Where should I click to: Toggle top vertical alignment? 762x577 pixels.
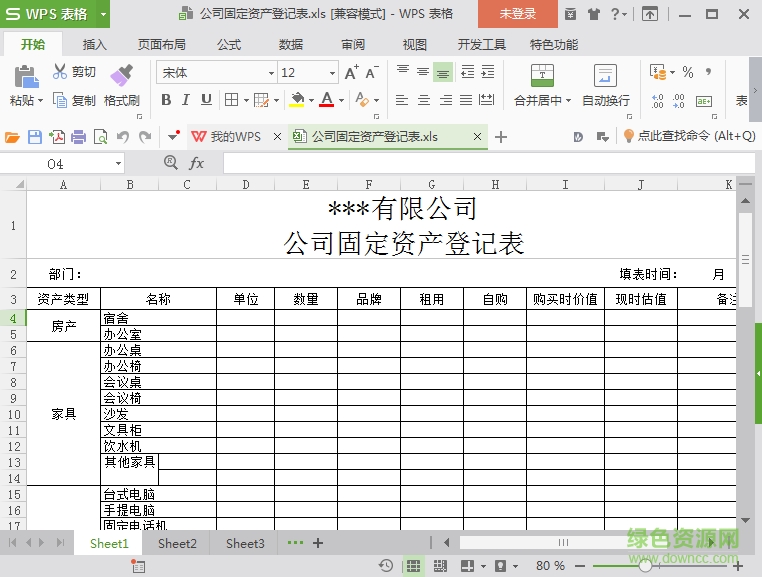[403, 69]
